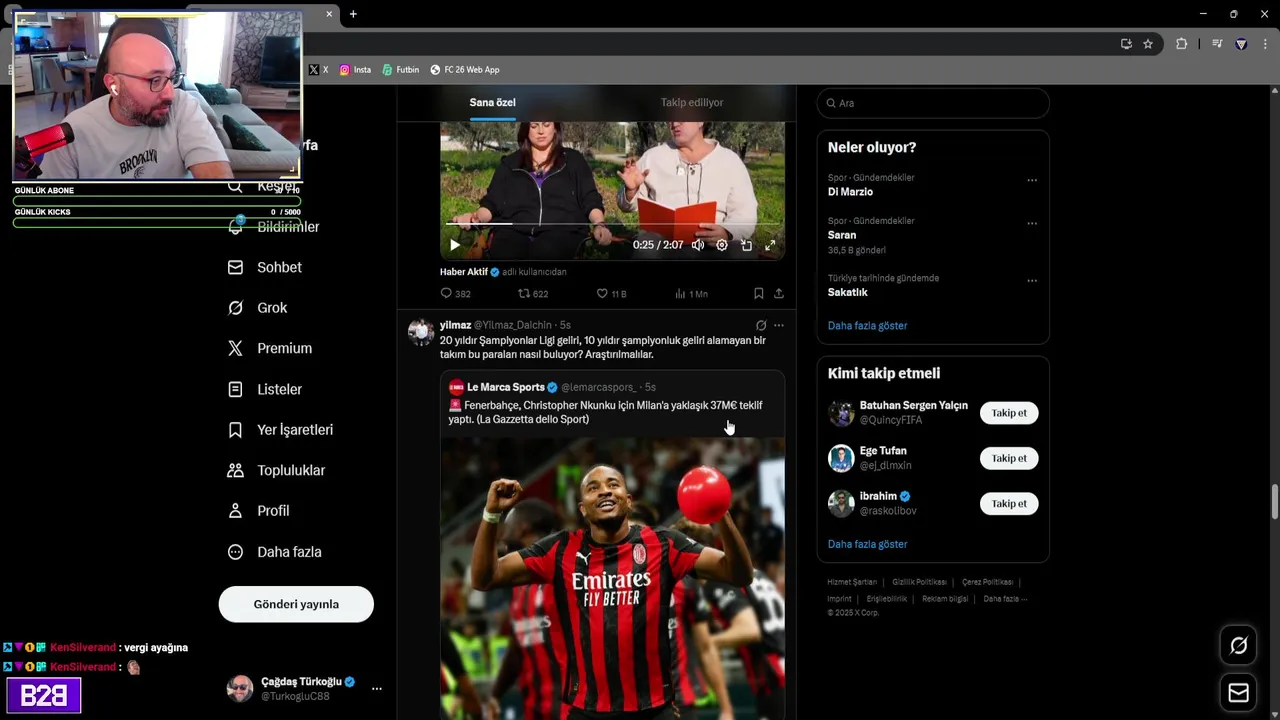
Task: Open Futbin bookmark
Action: (x=401, y=70)
